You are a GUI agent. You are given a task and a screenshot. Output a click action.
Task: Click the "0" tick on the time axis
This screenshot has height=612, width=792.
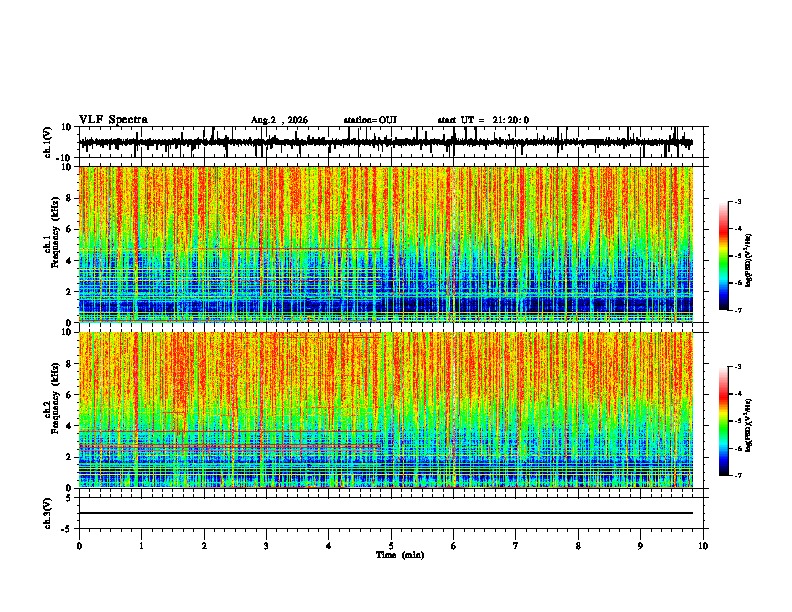(79, 546)
